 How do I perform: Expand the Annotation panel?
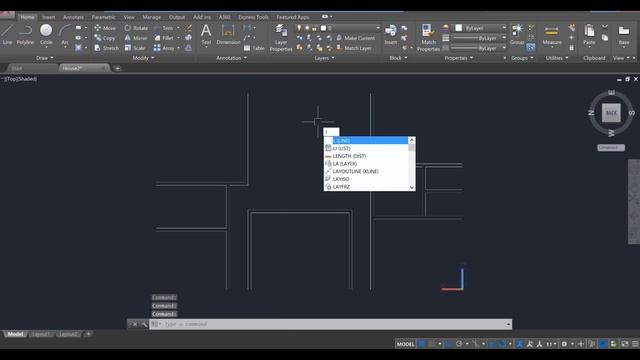pyautogui.click(x=231, y=58)
